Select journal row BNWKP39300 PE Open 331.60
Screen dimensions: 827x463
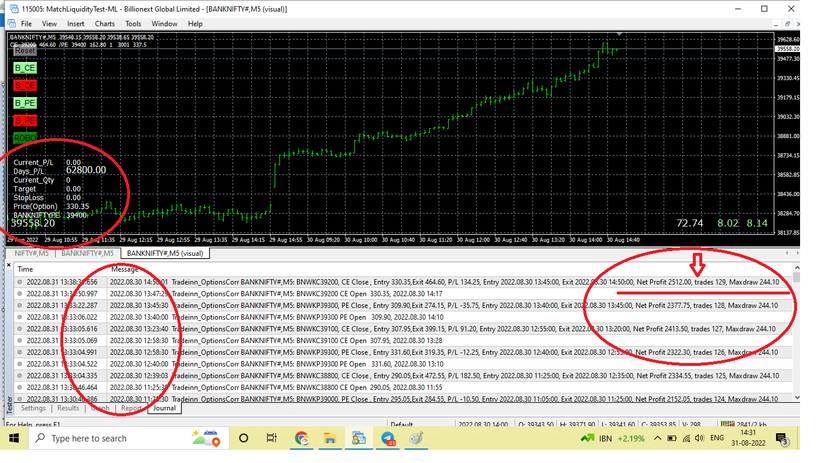point(403,364)
